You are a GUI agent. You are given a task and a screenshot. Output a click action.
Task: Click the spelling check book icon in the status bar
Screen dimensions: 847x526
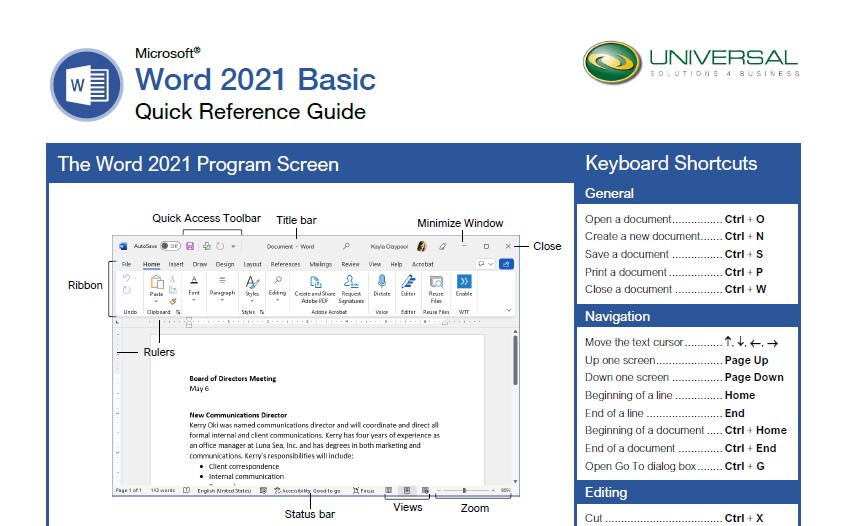[186, 490]
